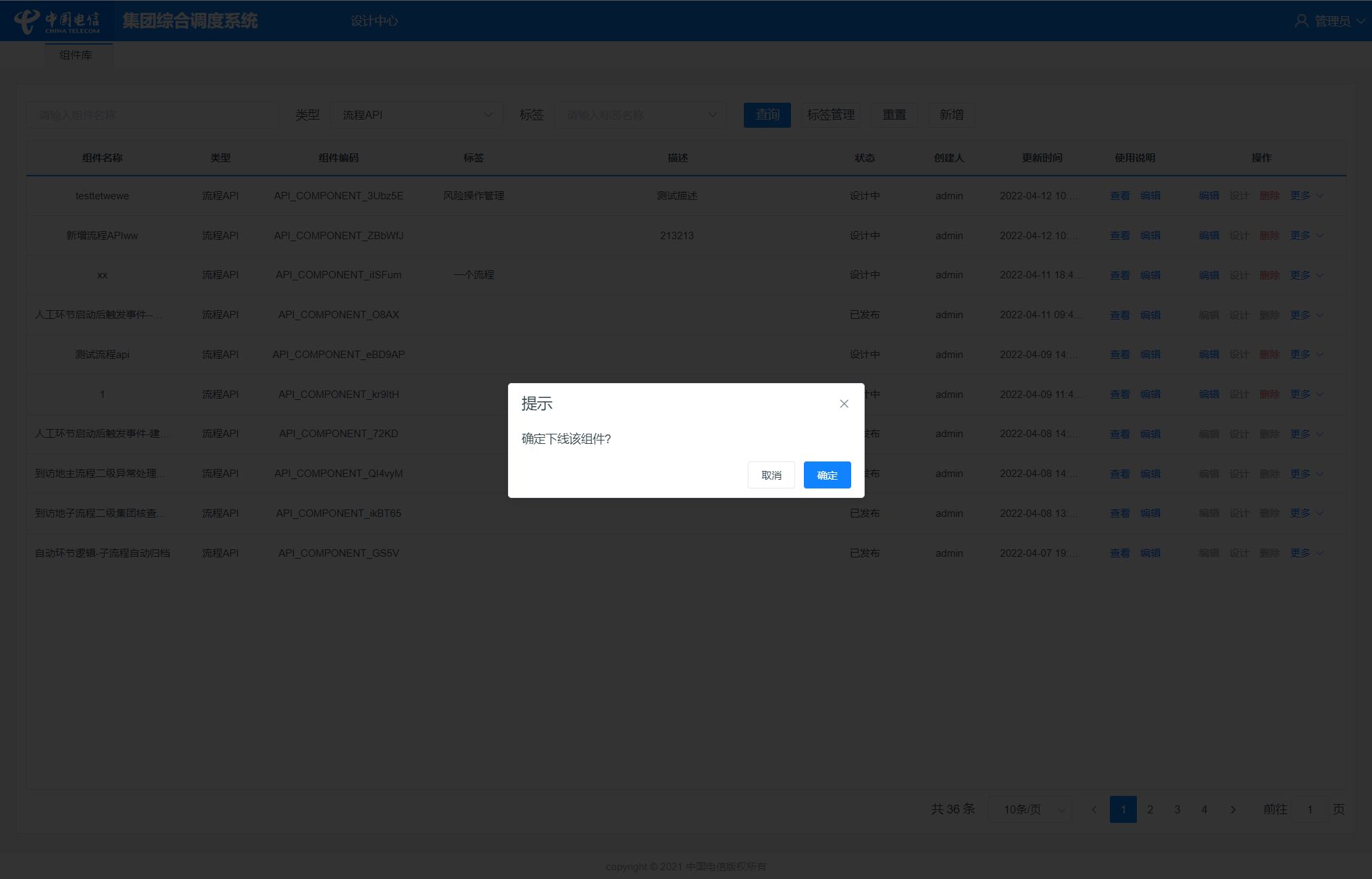
Task: Close the 提示 dialog with X icon
Action: 844,404
